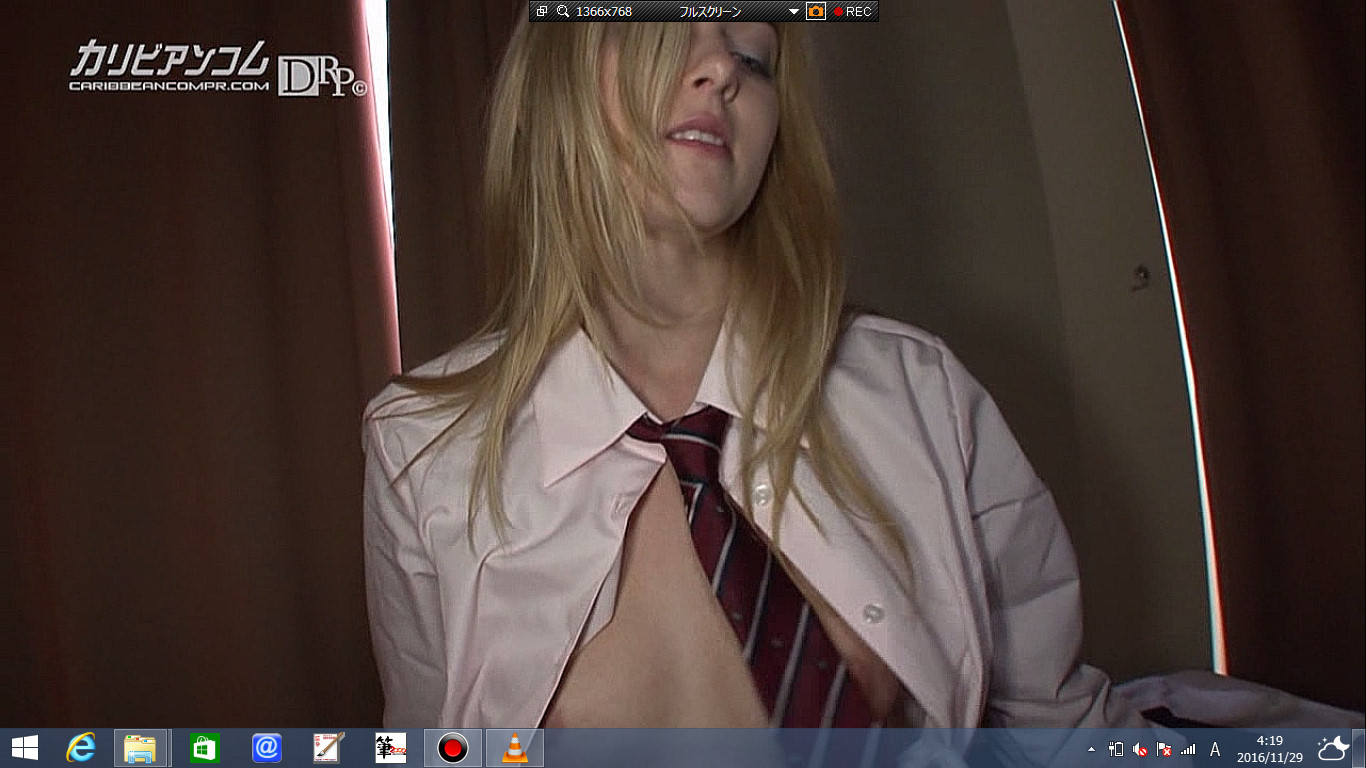The width and height of the screenshot is (1366, 768).
Task: Open the フルスクリーン dropdown arrow
Action: click(794, 12)
